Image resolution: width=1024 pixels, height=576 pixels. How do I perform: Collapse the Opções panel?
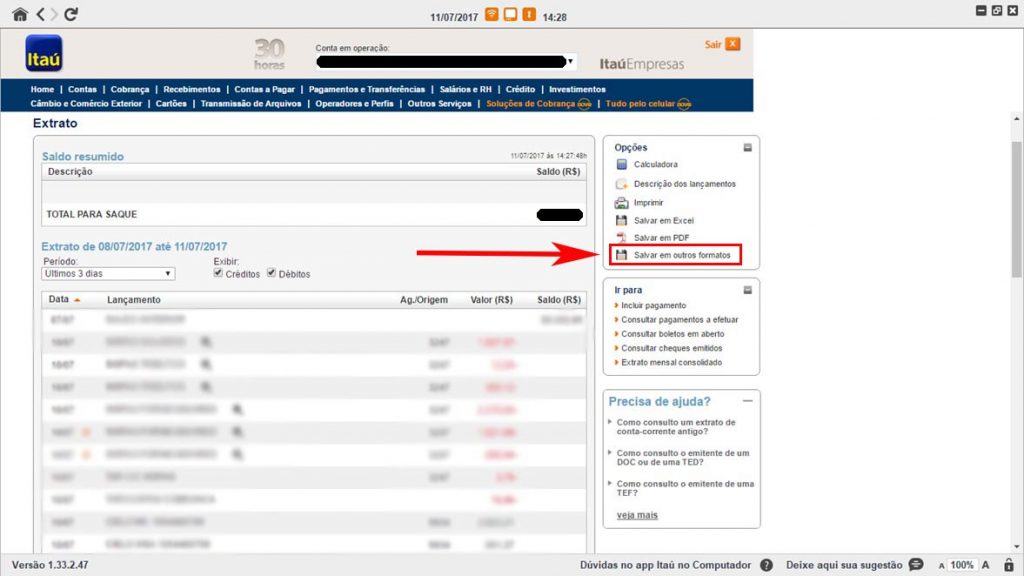pyautogui.click(x=747, y=148)
